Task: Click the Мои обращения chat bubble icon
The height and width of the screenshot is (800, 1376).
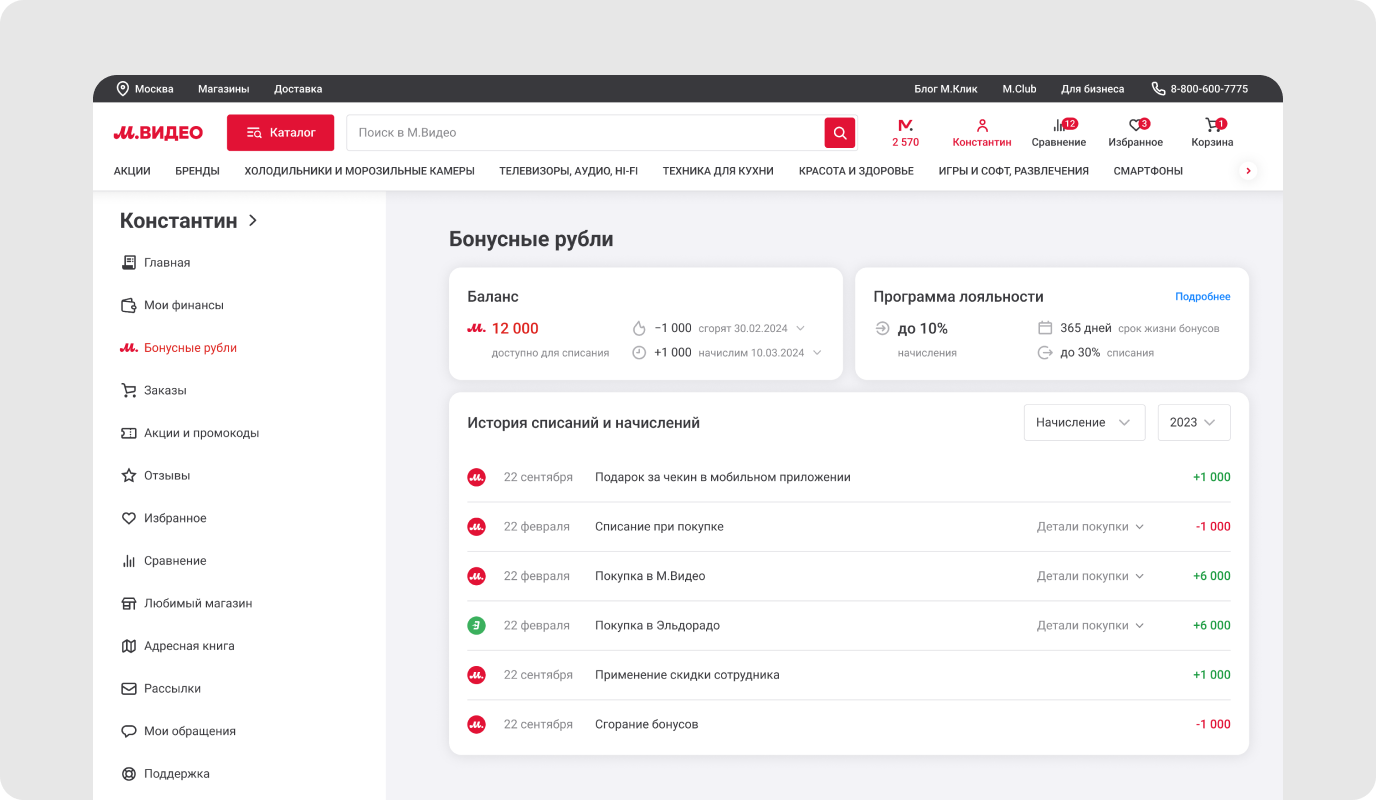Action: (x=129, y=731)
